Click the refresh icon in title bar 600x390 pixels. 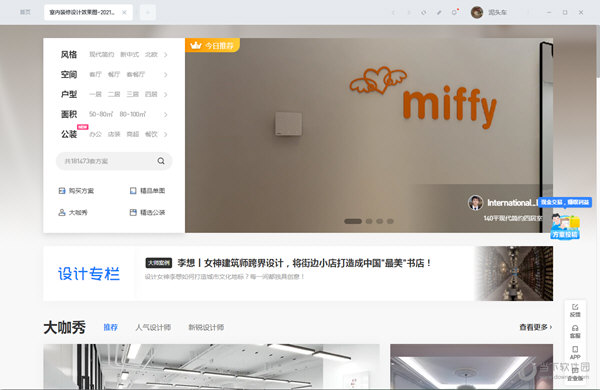(424, 13)
